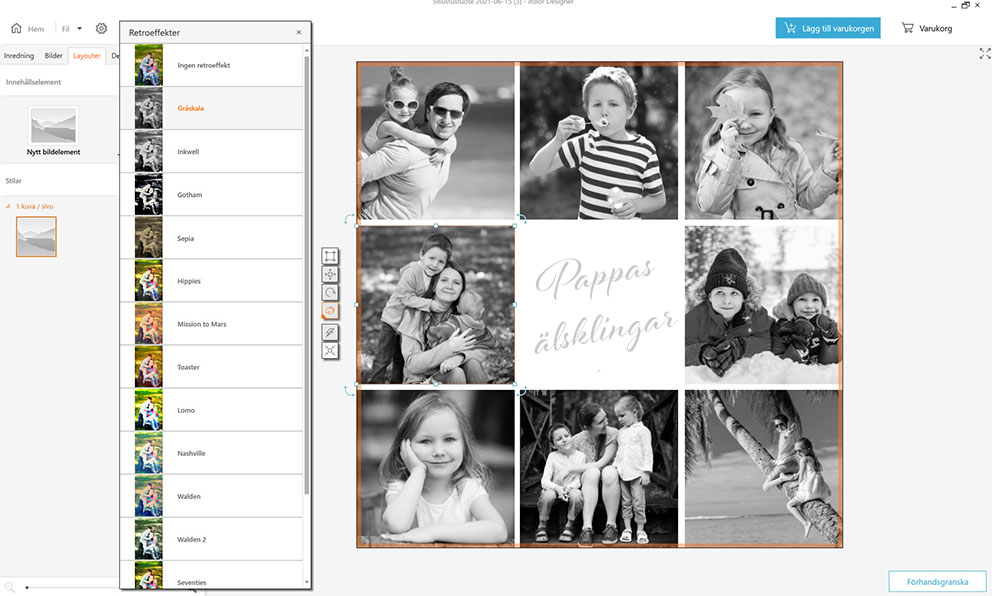The image size is (992, 596).
Task: Click the zoom magnifier icon at bottom left
Action: tap(9, 587)
